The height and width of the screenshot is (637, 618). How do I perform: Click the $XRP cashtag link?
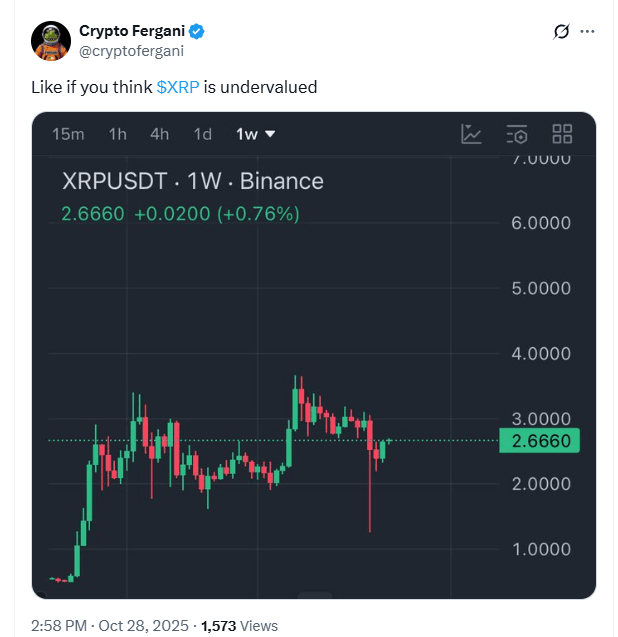(178, 87)
